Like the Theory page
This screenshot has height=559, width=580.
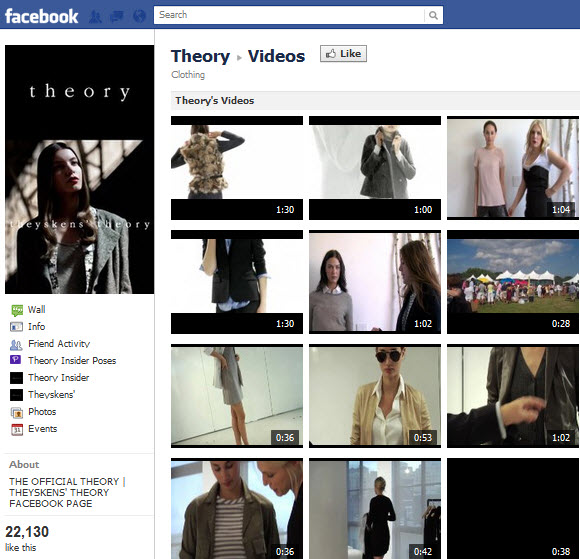pyautogui.click(x=343, y=54)
